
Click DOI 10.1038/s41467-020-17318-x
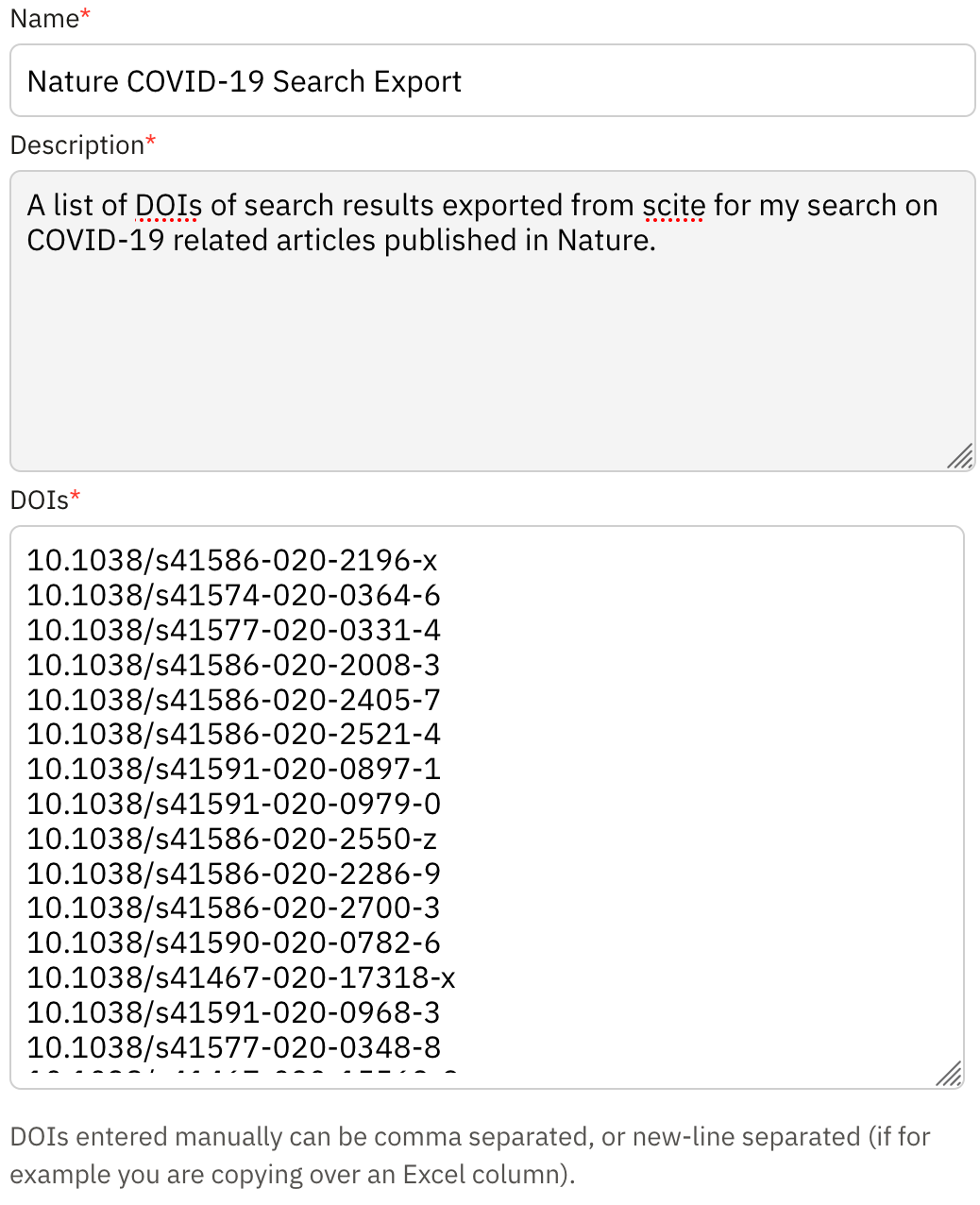(x=241, y=978)
